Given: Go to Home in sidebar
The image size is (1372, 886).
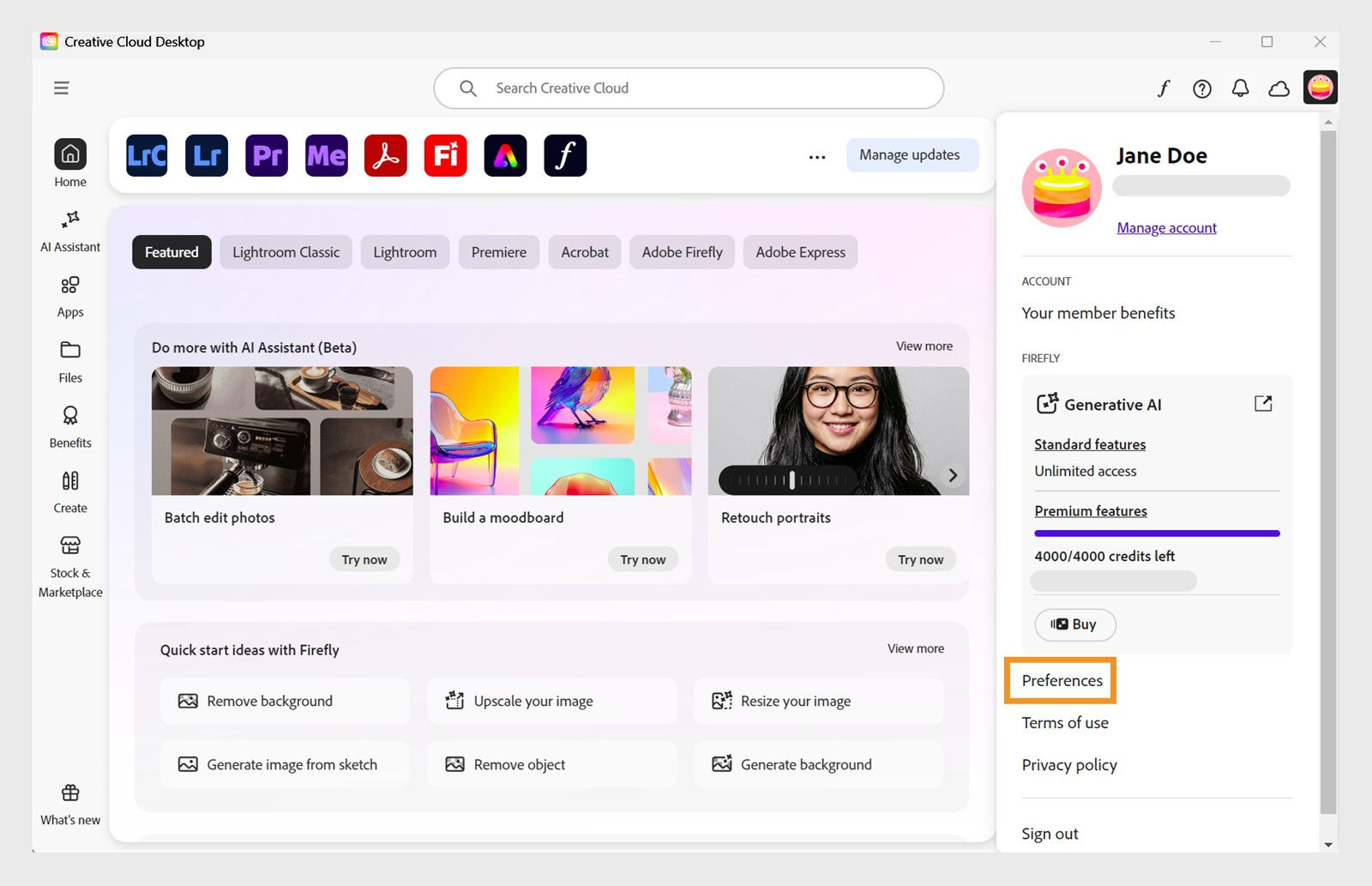Looking at the screenshot, I should 70,164.
